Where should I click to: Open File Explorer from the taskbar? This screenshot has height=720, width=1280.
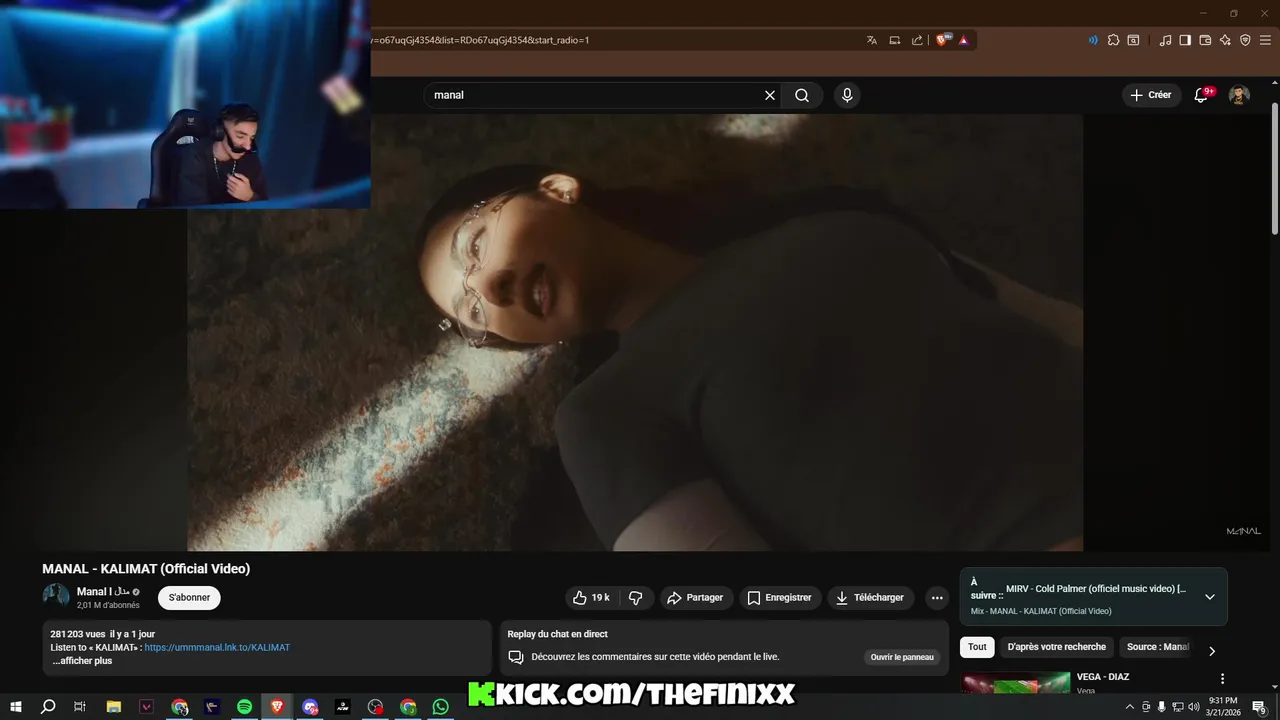tap(114, 707)
